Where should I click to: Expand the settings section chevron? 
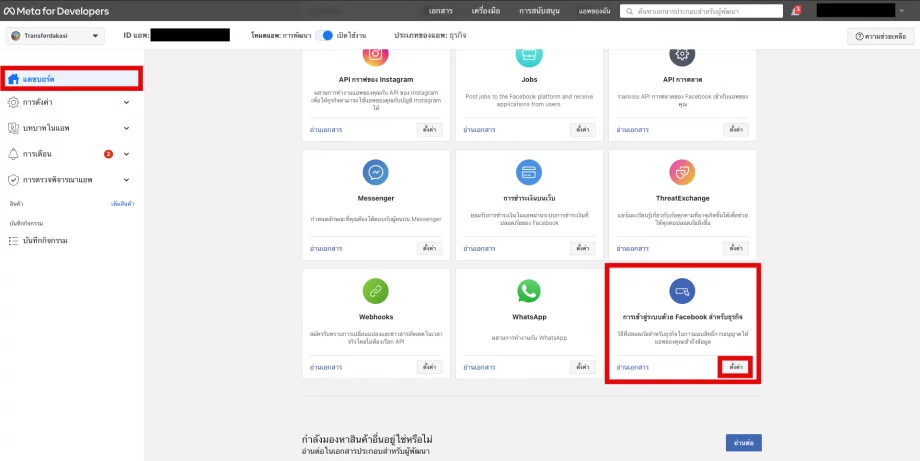click(126, 102)
